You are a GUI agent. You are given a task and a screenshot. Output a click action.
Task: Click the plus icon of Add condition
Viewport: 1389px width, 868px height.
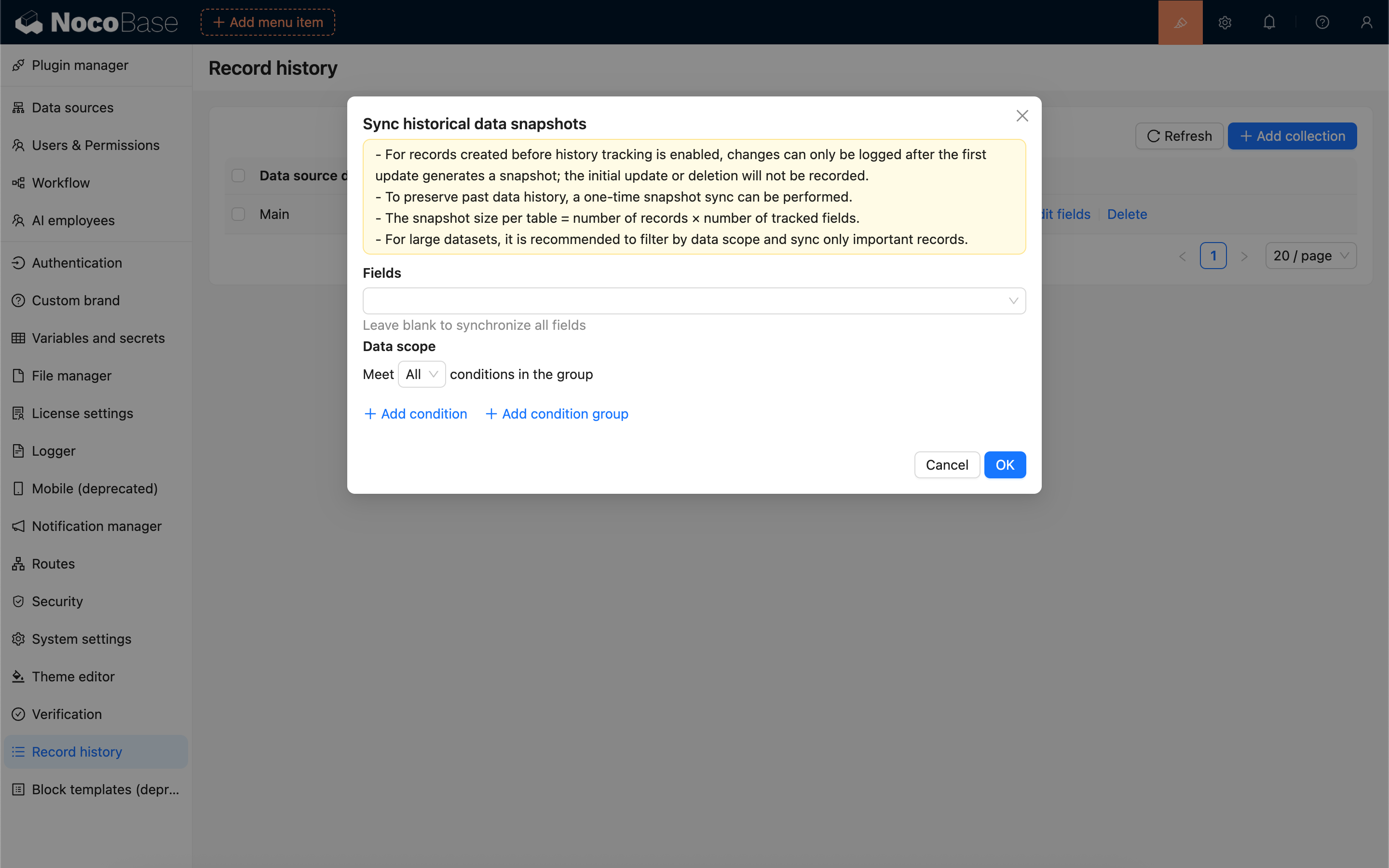(x=370, y=414)
